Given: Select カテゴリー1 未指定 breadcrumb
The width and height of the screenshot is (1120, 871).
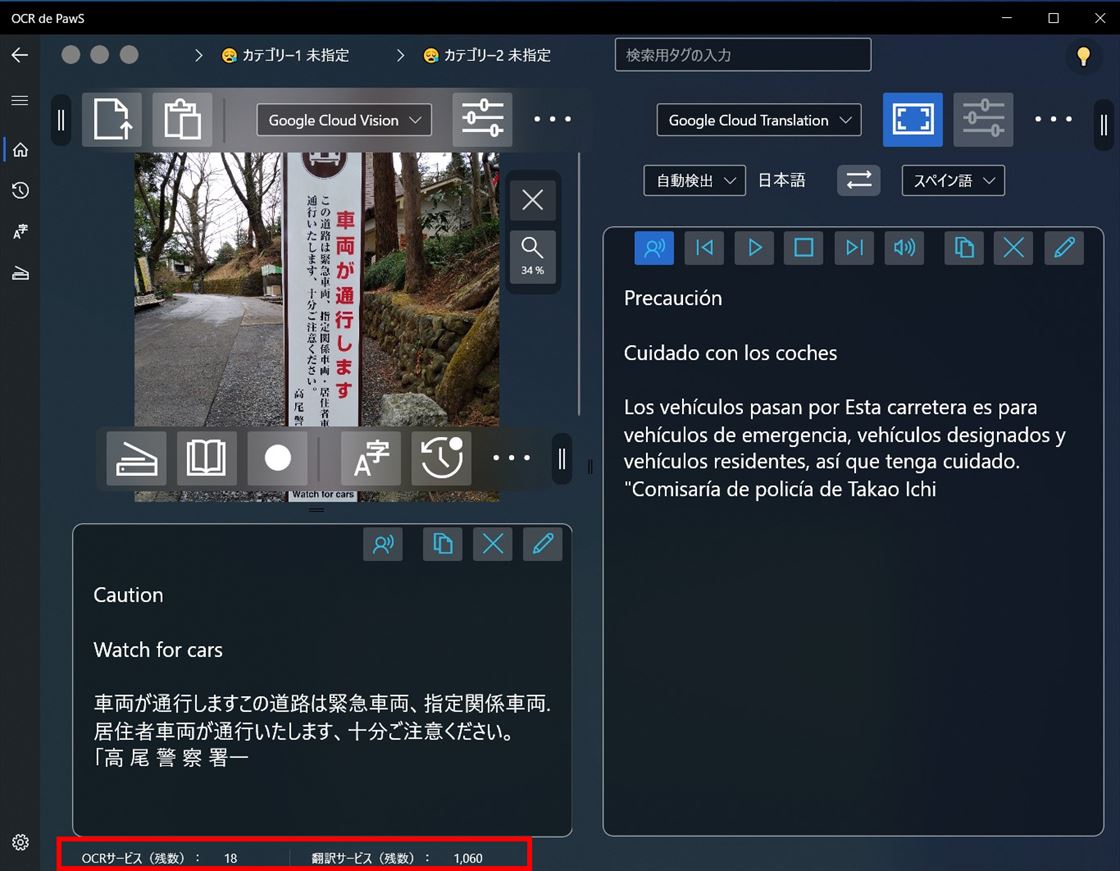Looking at the screenshot, I should (285, 56).
